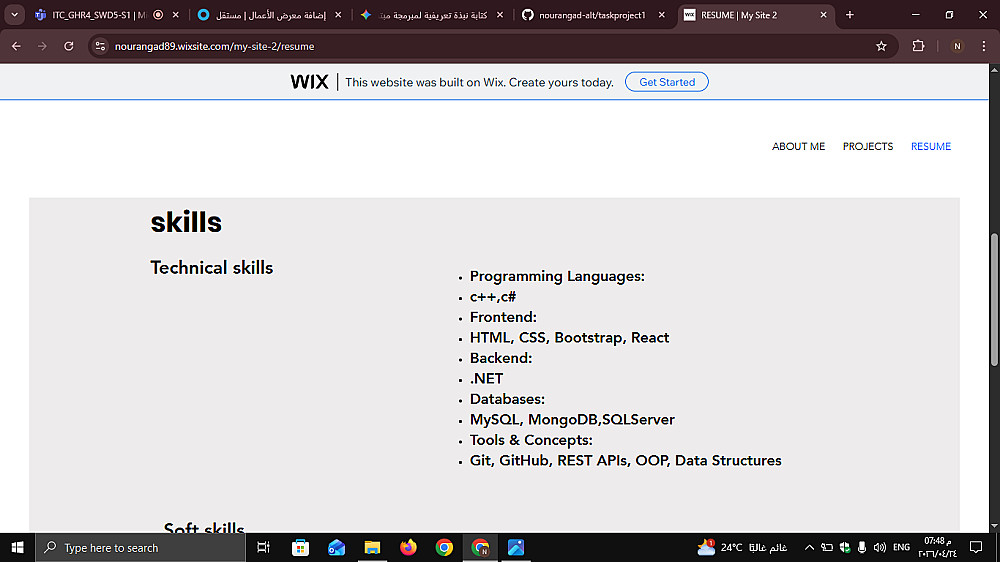
Task: Launch Firefox from the taskbar
Action: point(408,547)
